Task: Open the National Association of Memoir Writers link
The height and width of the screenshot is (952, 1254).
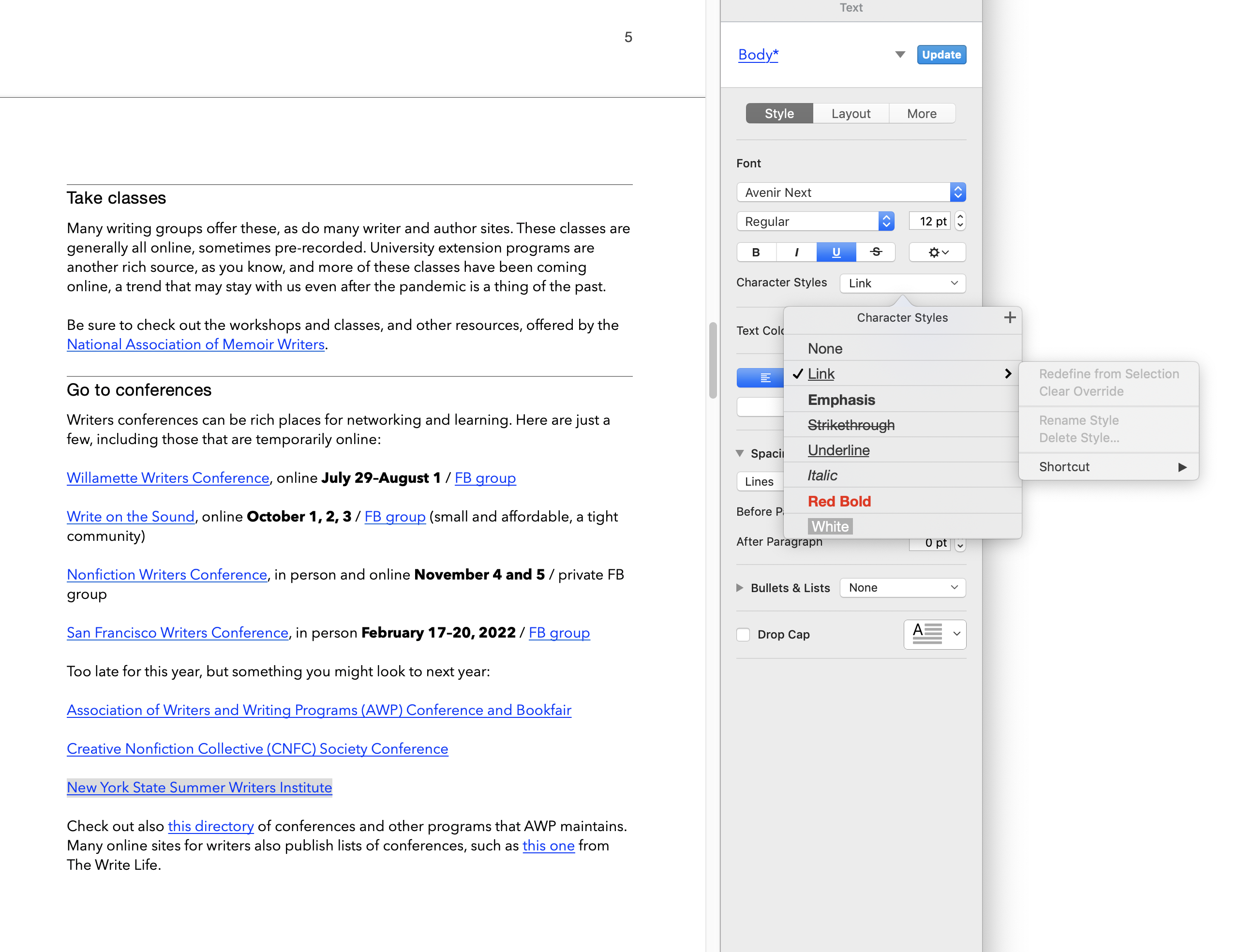Action: (195, 344)
